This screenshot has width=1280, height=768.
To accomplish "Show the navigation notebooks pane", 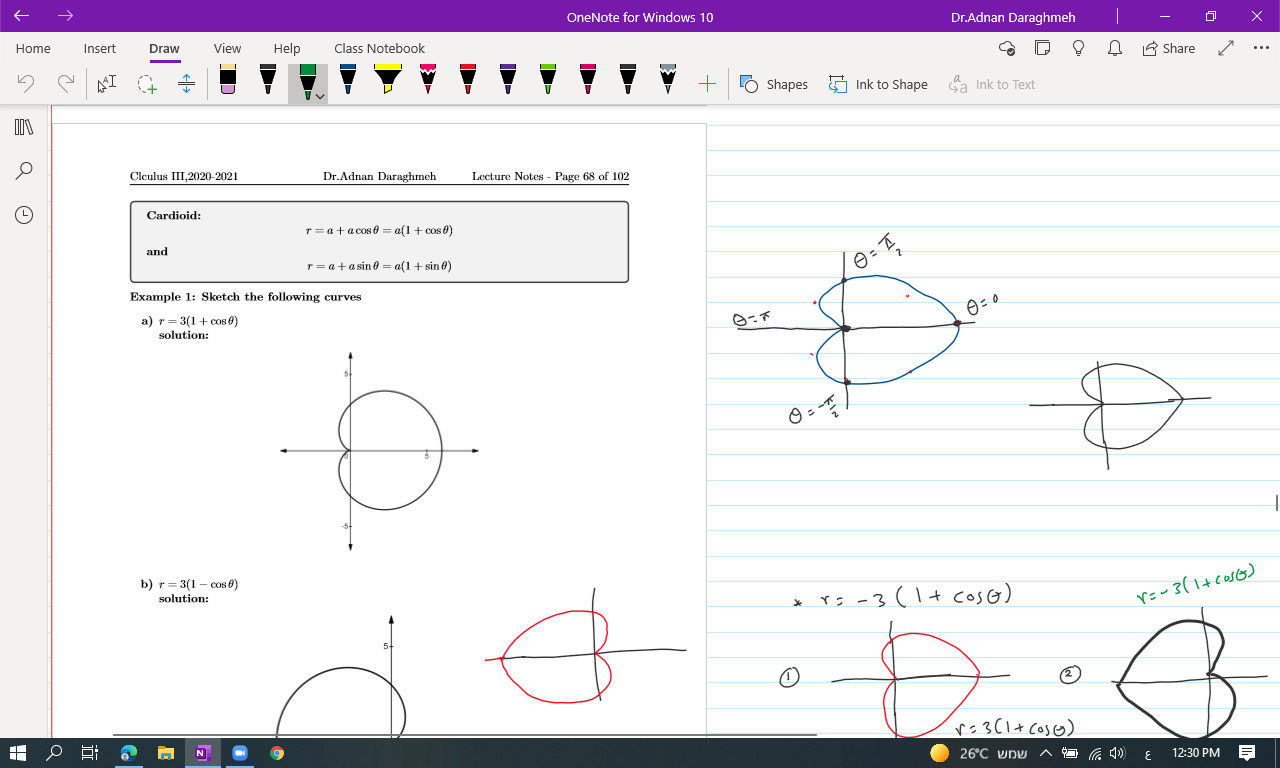I will [24, 127].
